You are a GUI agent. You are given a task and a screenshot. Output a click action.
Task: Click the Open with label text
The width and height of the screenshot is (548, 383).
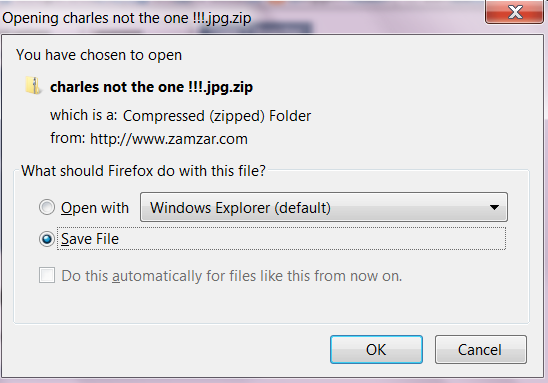coord(95,208)
